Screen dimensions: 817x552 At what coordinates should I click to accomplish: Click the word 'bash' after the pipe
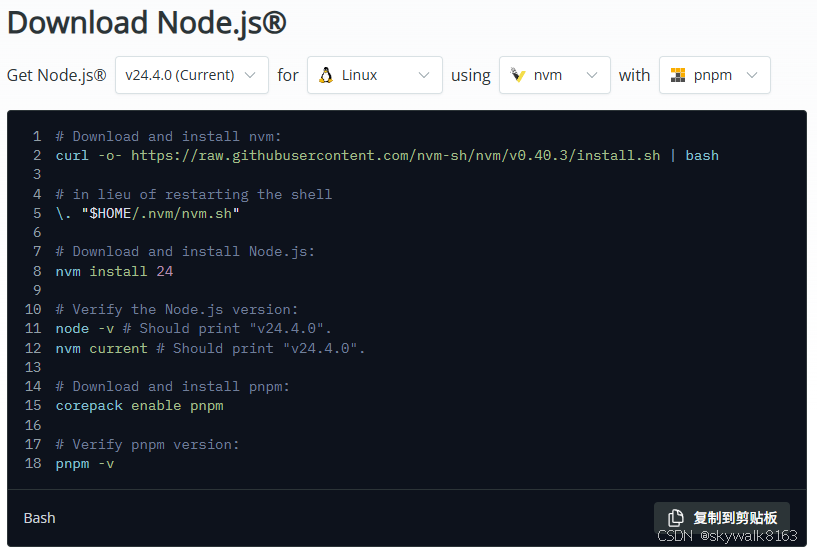coord(702,155)
